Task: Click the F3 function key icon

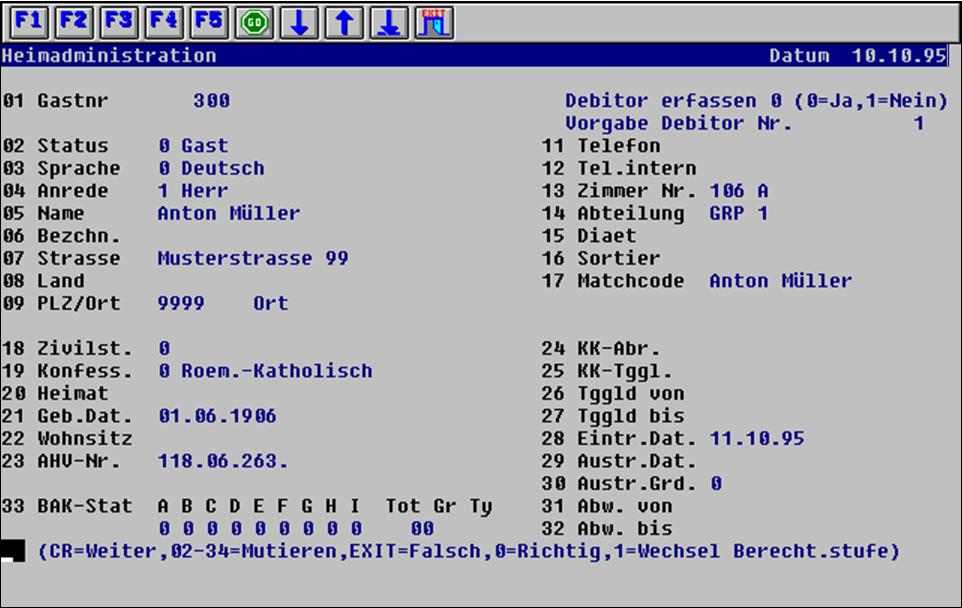Action: [118, 22]
